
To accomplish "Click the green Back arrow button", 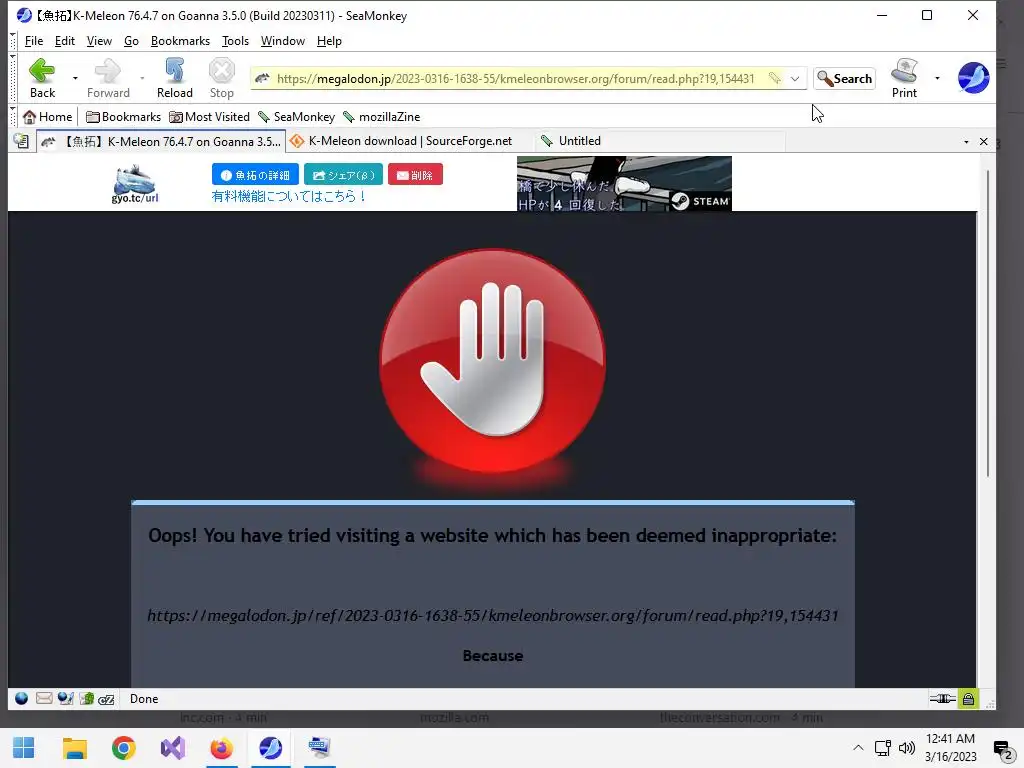I will click(x=42, y=78).
